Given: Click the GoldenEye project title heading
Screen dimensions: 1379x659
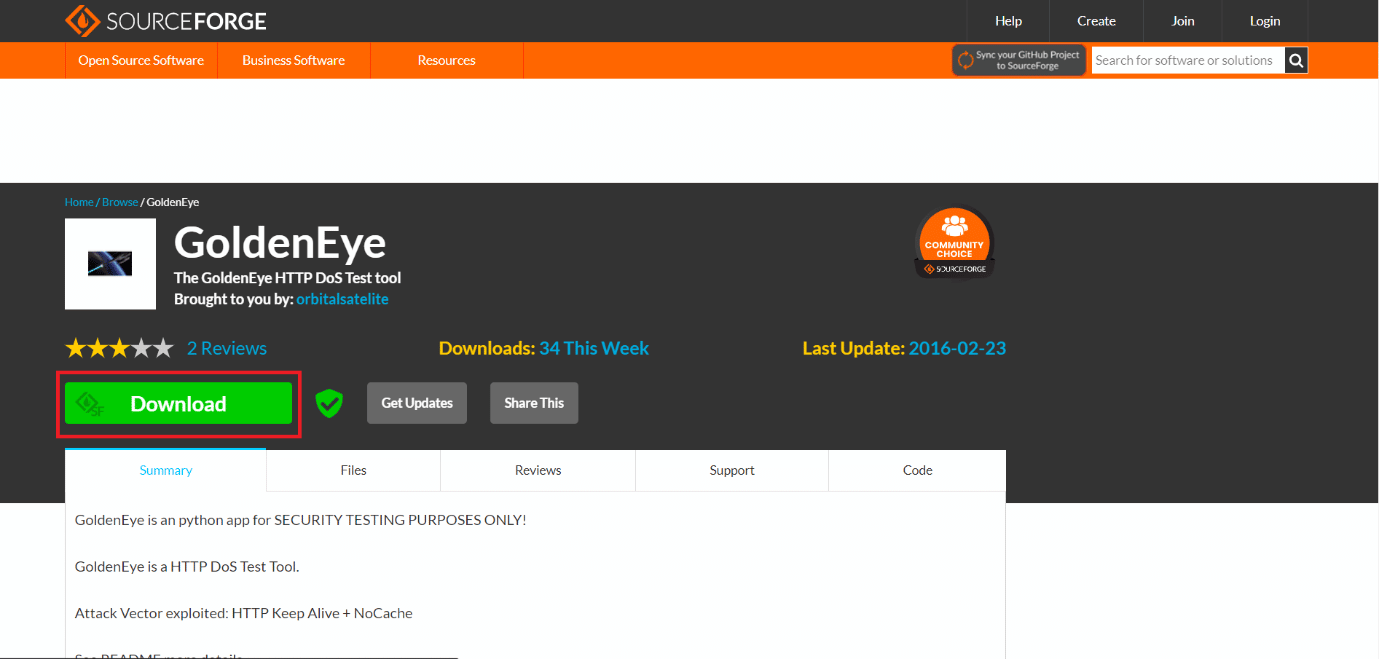Looking at the screenshot, I should pyautogui.click(x=280, y=243).
